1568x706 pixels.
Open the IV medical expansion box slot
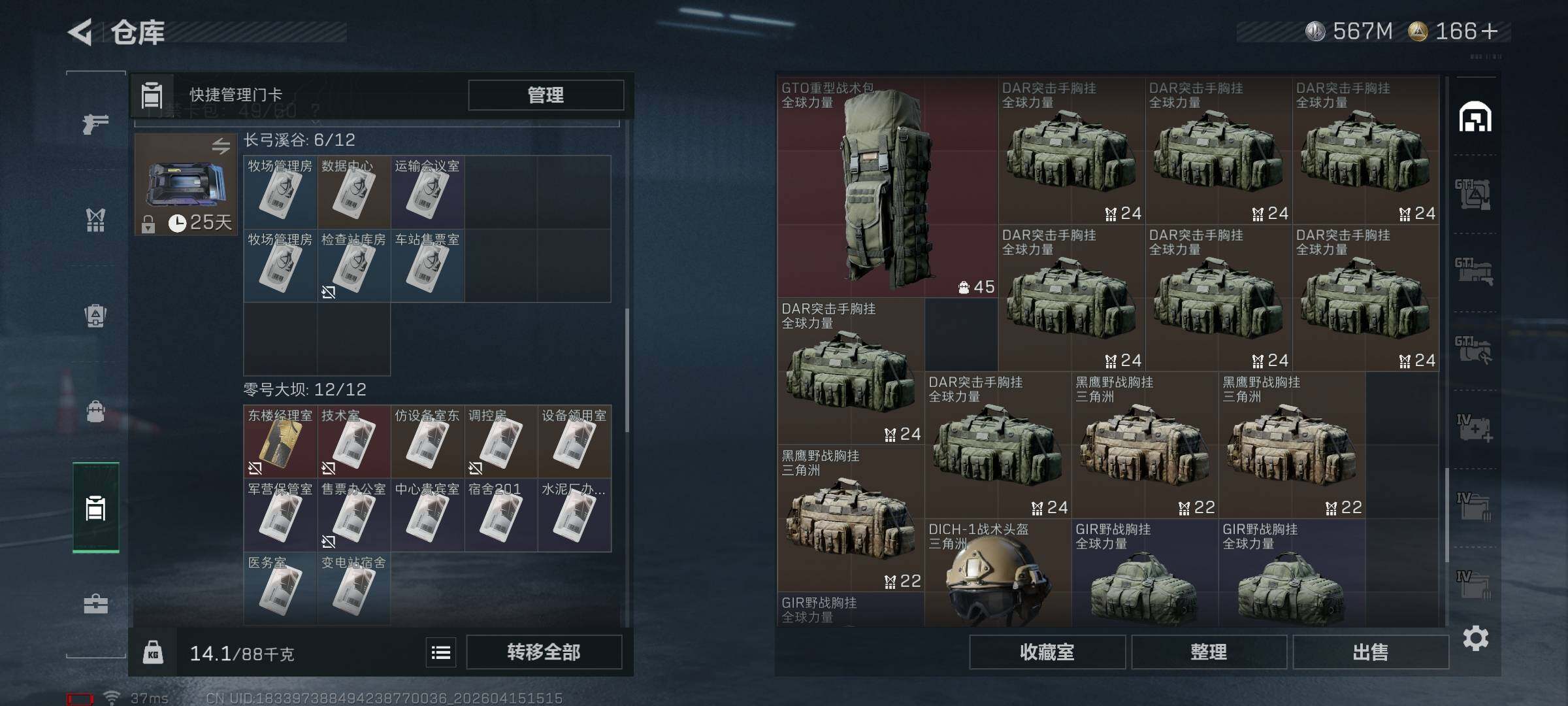click(x=1474, y=428)
